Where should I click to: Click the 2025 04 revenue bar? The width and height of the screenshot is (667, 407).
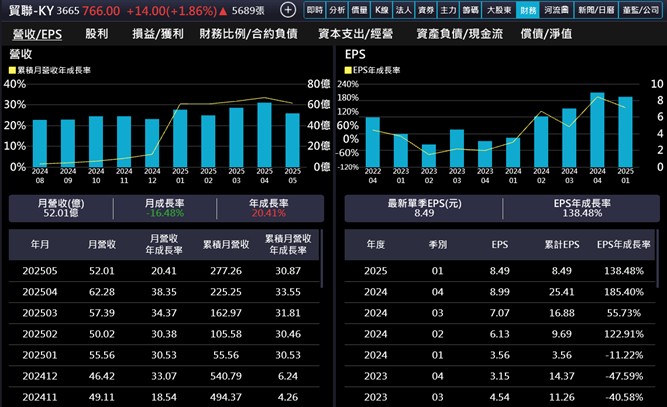click(x=265, y=135)
